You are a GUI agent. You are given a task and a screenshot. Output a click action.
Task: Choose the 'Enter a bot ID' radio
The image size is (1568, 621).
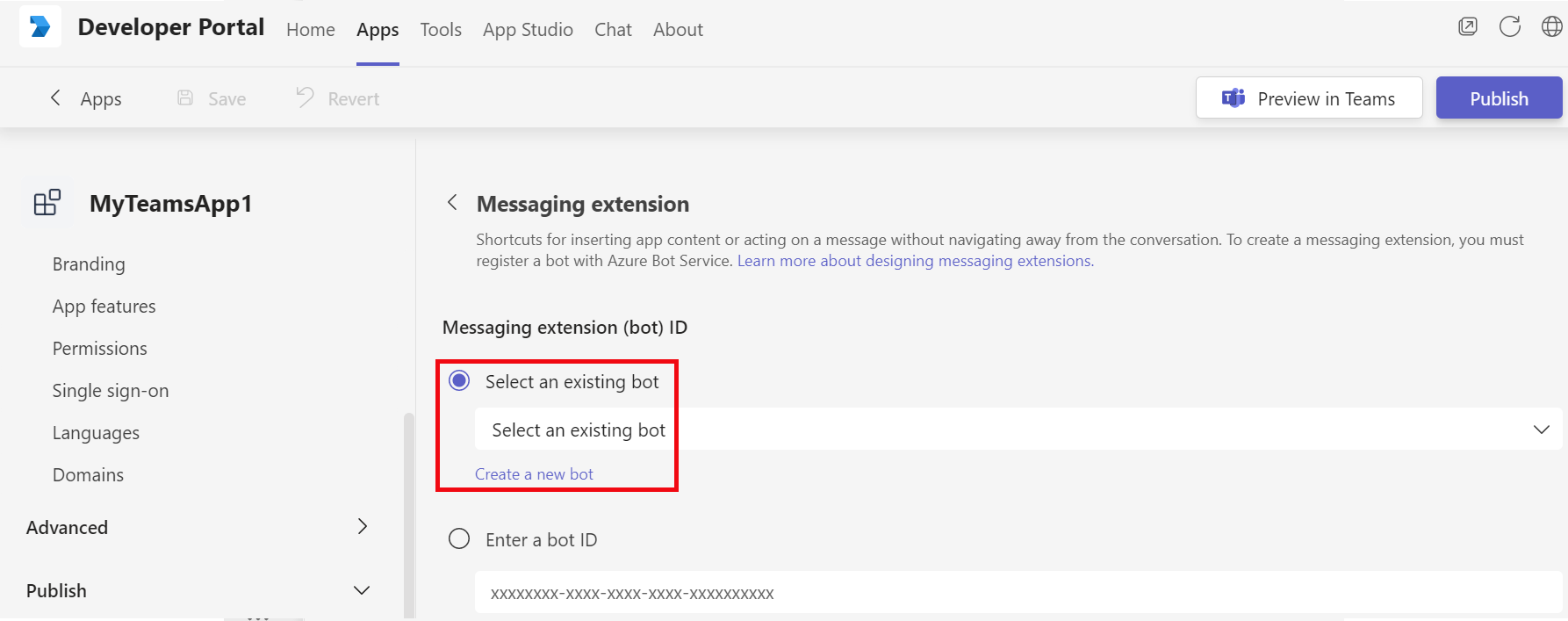point(459,538)
